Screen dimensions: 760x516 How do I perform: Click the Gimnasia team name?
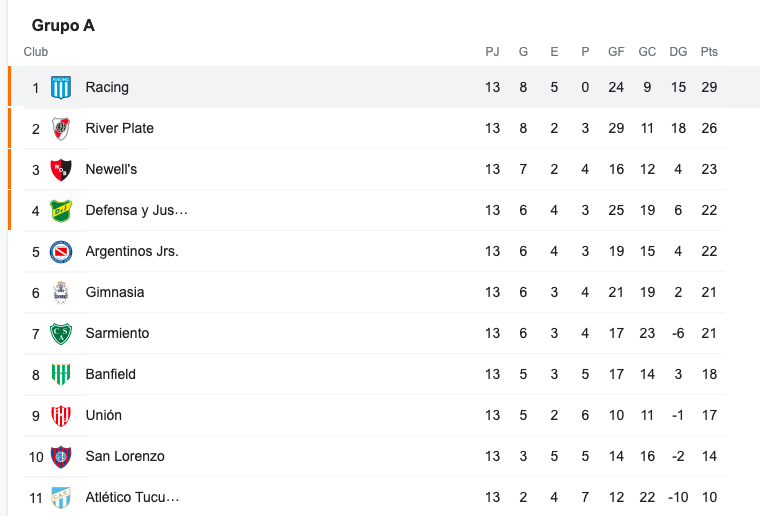click(x=115, y=293)
